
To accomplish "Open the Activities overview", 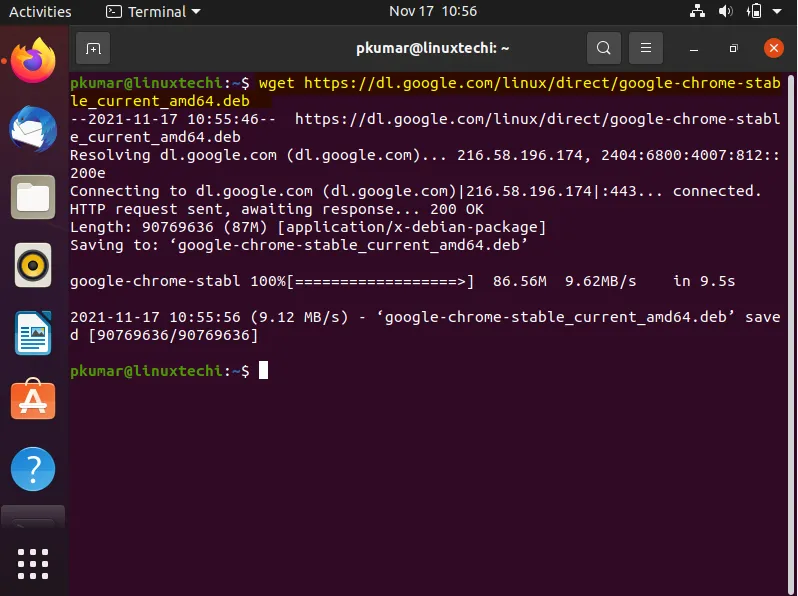I will point(40,11).
